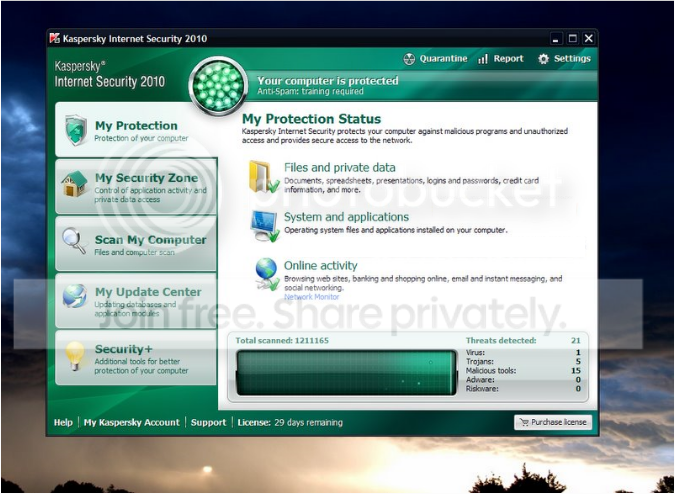Screen dimensions: 675x494
Task: Click the Virus: 1 statistics row
Action: (523, 352)
